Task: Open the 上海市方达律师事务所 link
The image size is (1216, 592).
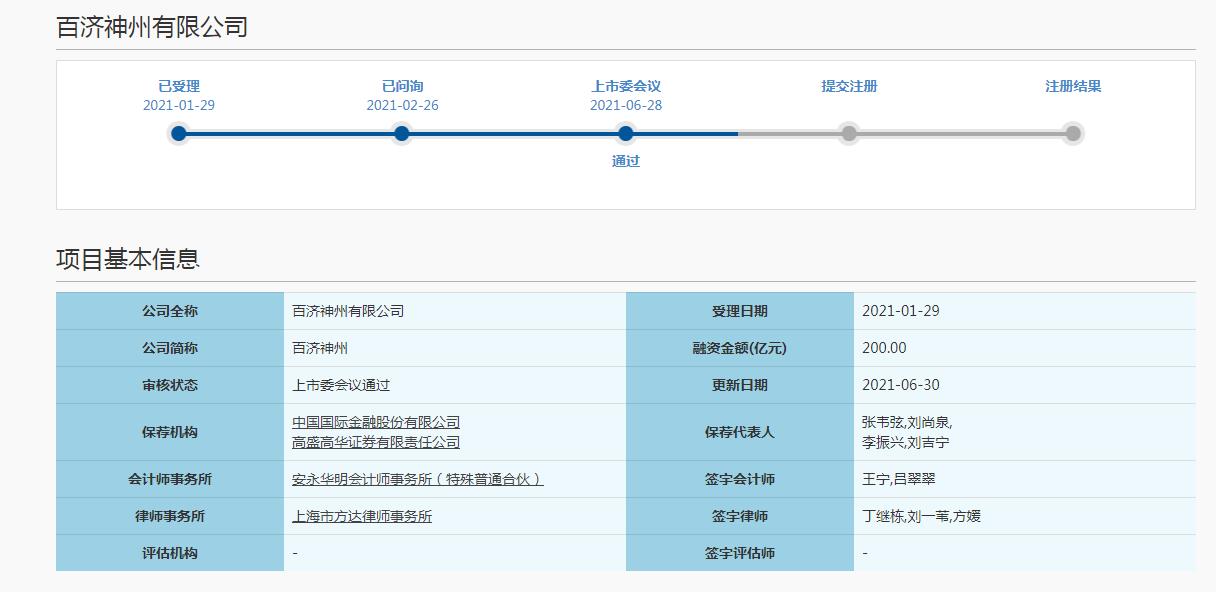Action: point(362,517)
